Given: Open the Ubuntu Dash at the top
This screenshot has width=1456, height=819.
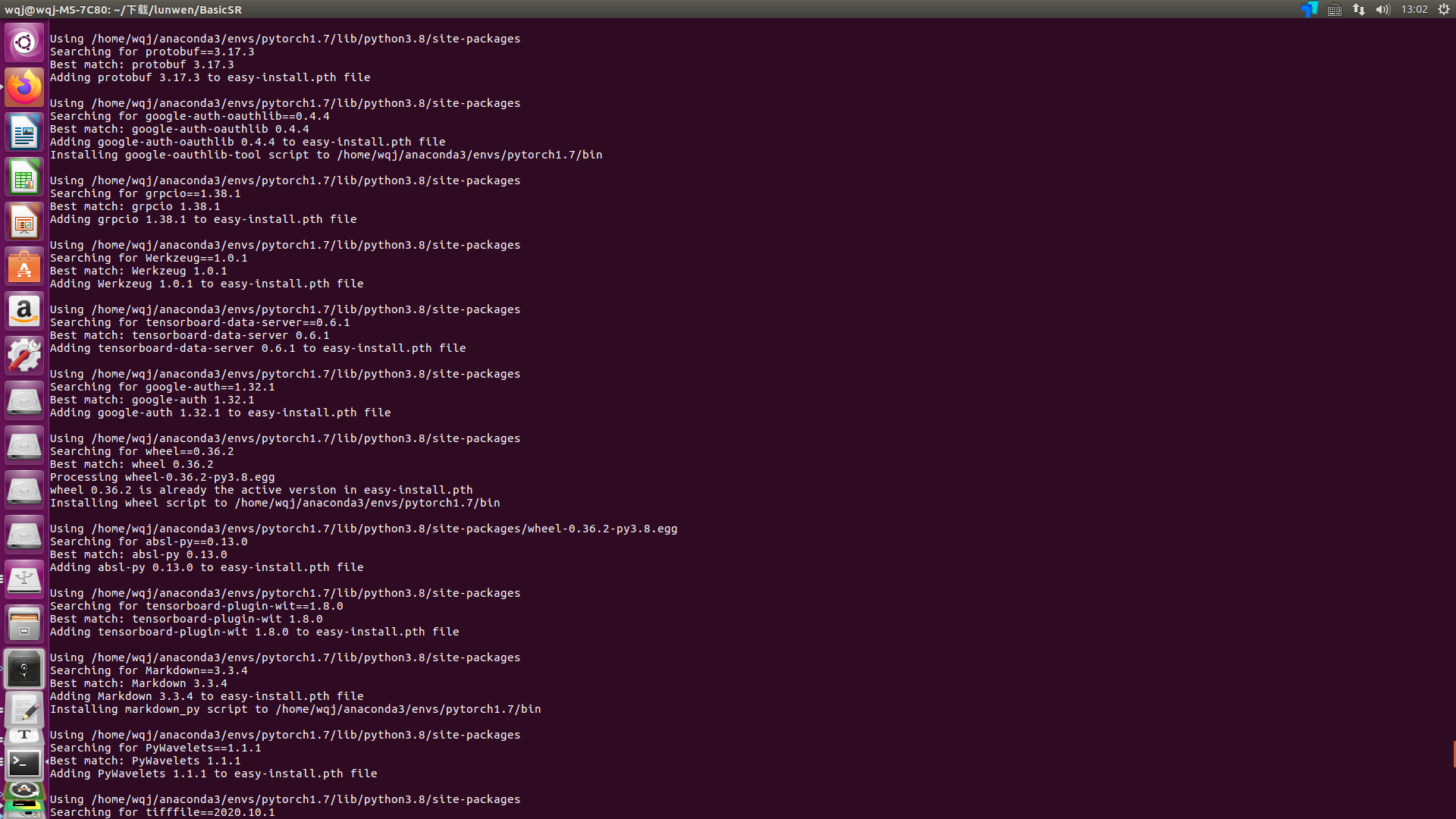Looking at the screenshot, I should tap(24, 42).
